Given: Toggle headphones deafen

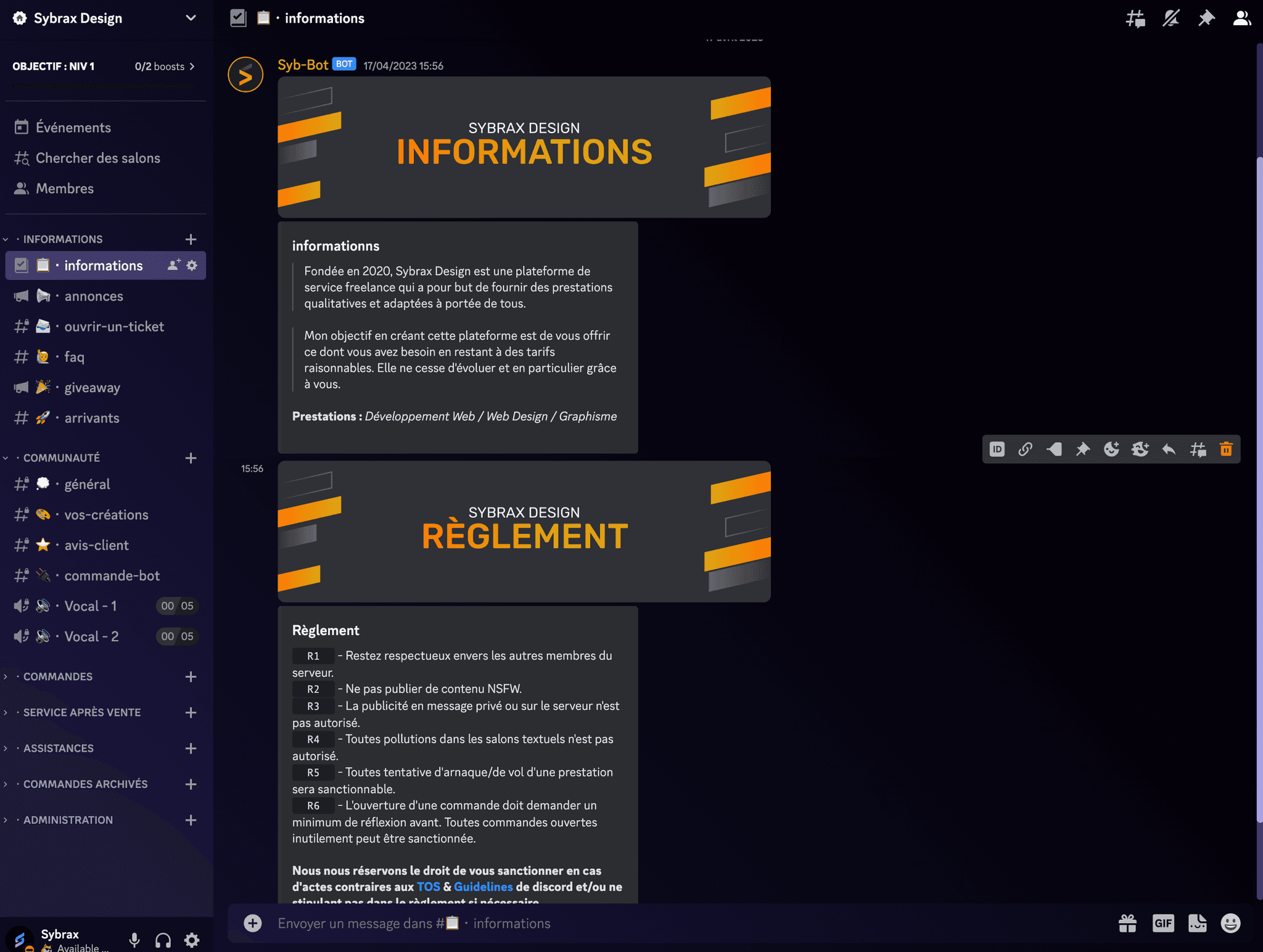Looking at the screenshot, I should click(x=163, y=940).
